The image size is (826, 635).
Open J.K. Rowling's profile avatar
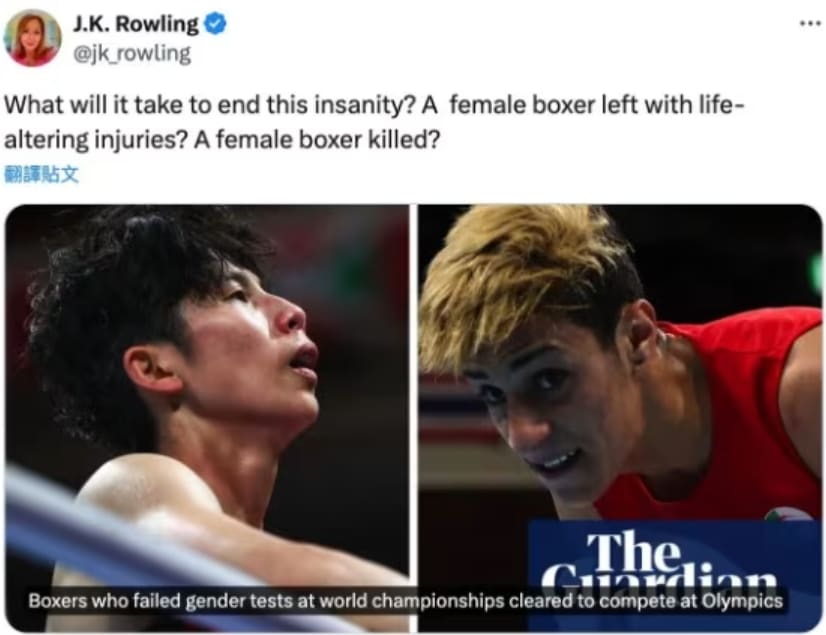(x=32, y=38)
